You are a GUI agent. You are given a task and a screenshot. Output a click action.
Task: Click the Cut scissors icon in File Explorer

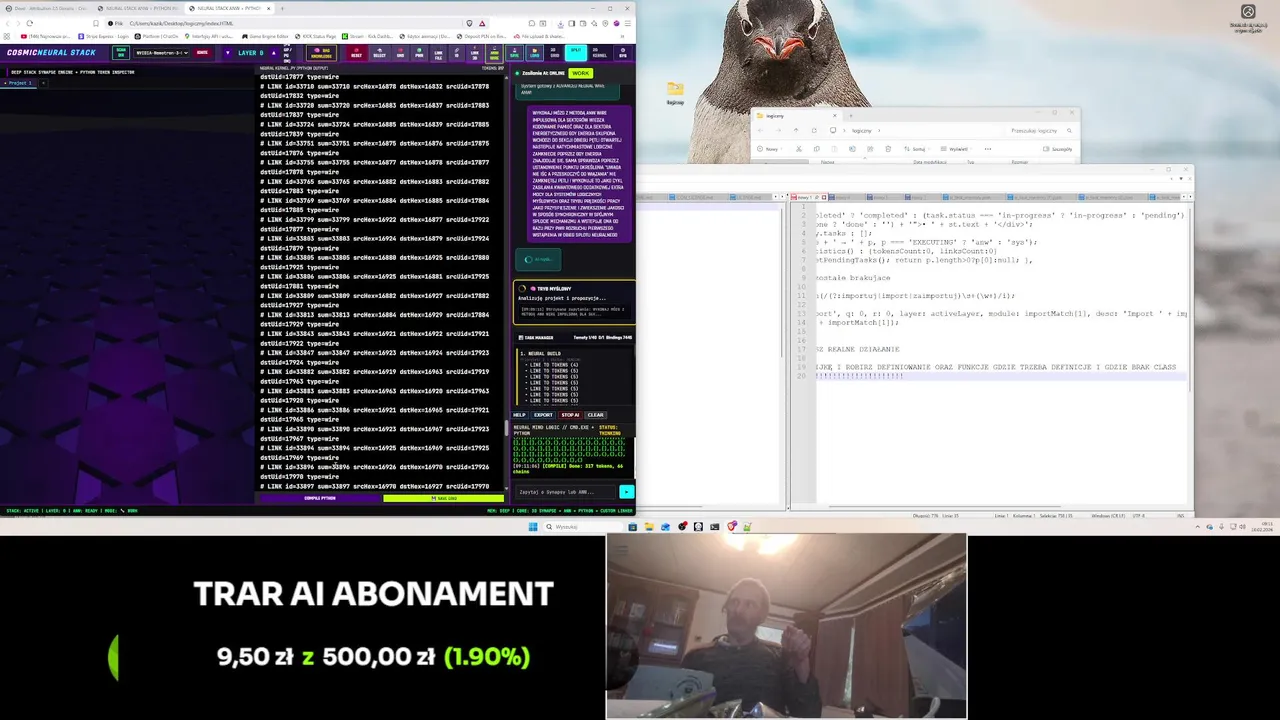[799, 149]
